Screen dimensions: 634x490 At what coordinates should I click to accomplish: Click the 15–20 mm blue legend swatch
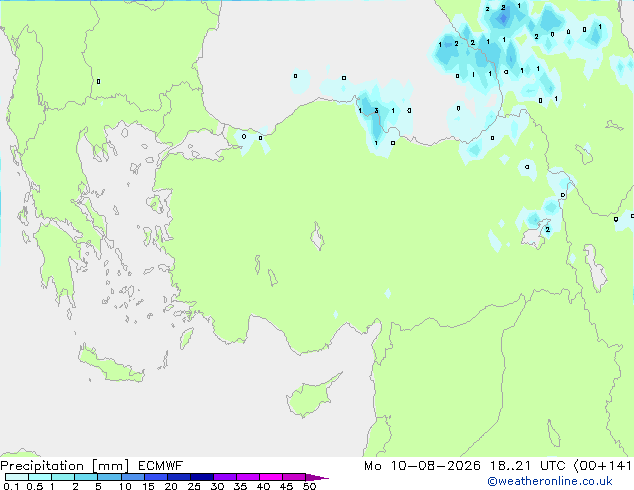tap(156, 477)
